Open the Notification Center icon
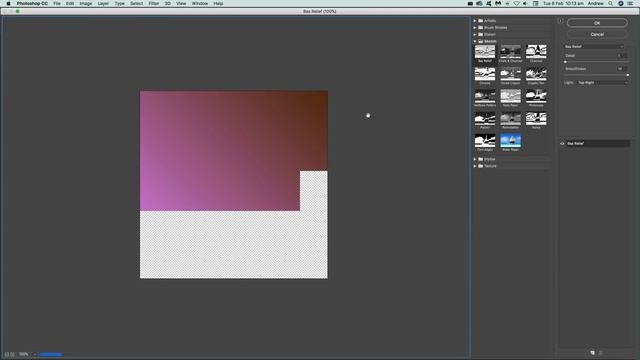The height and width of the screenshot is (360, 640). pyautogui.click(x=630, y=3)
